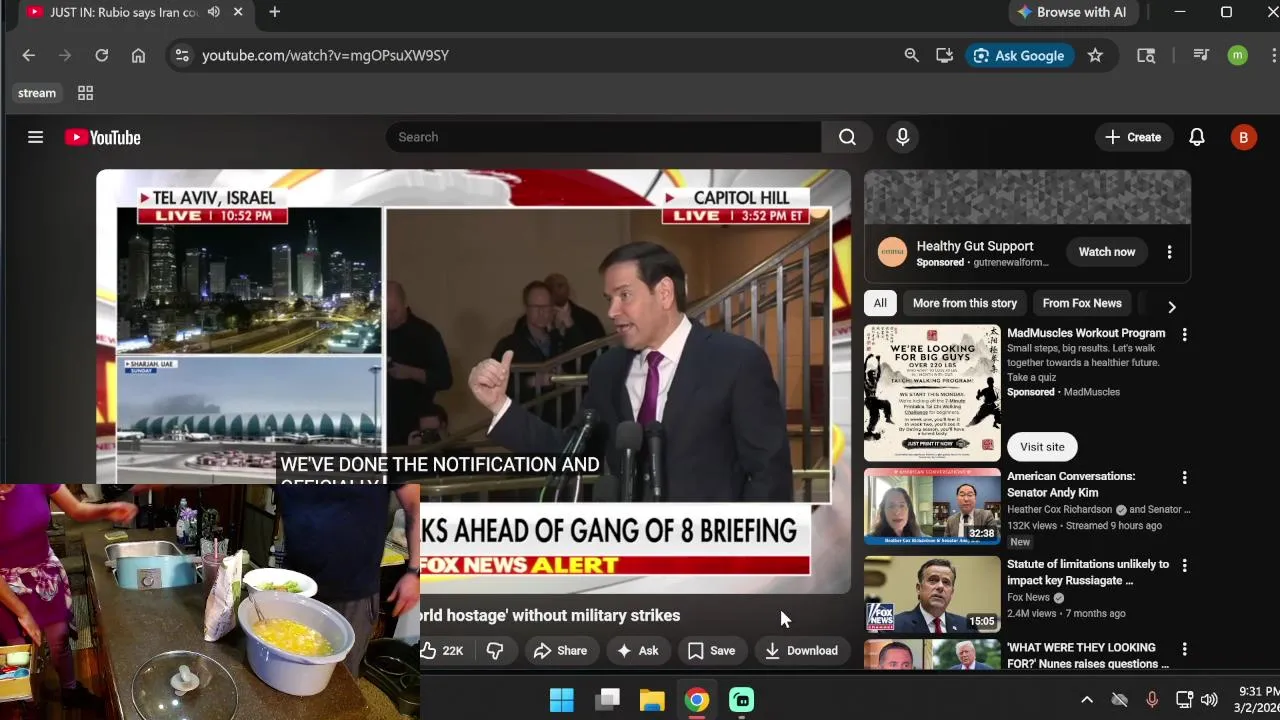View site information icon in address bar

pos(181,55)
